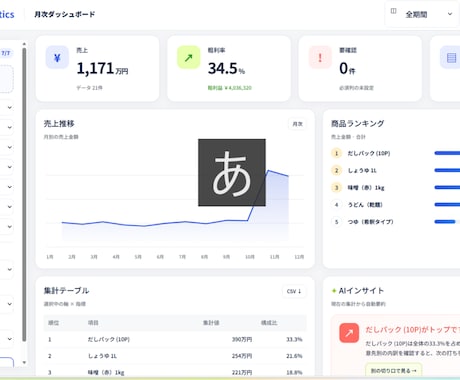Click the 390万円 table value
The height and width of the screenshot is (380, 460).
(x=242, y=339)
